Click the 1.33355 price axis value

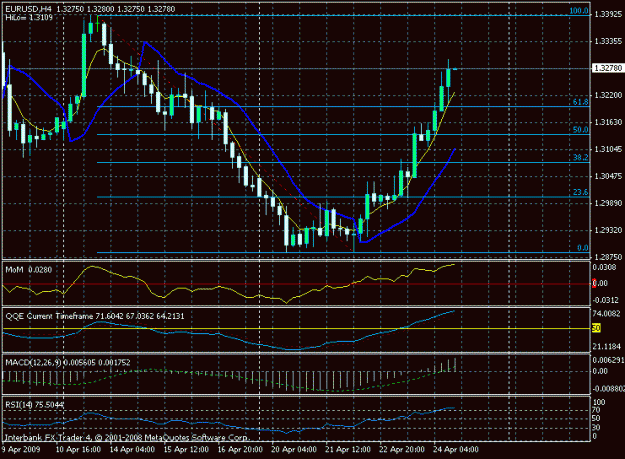click(608, 41)
